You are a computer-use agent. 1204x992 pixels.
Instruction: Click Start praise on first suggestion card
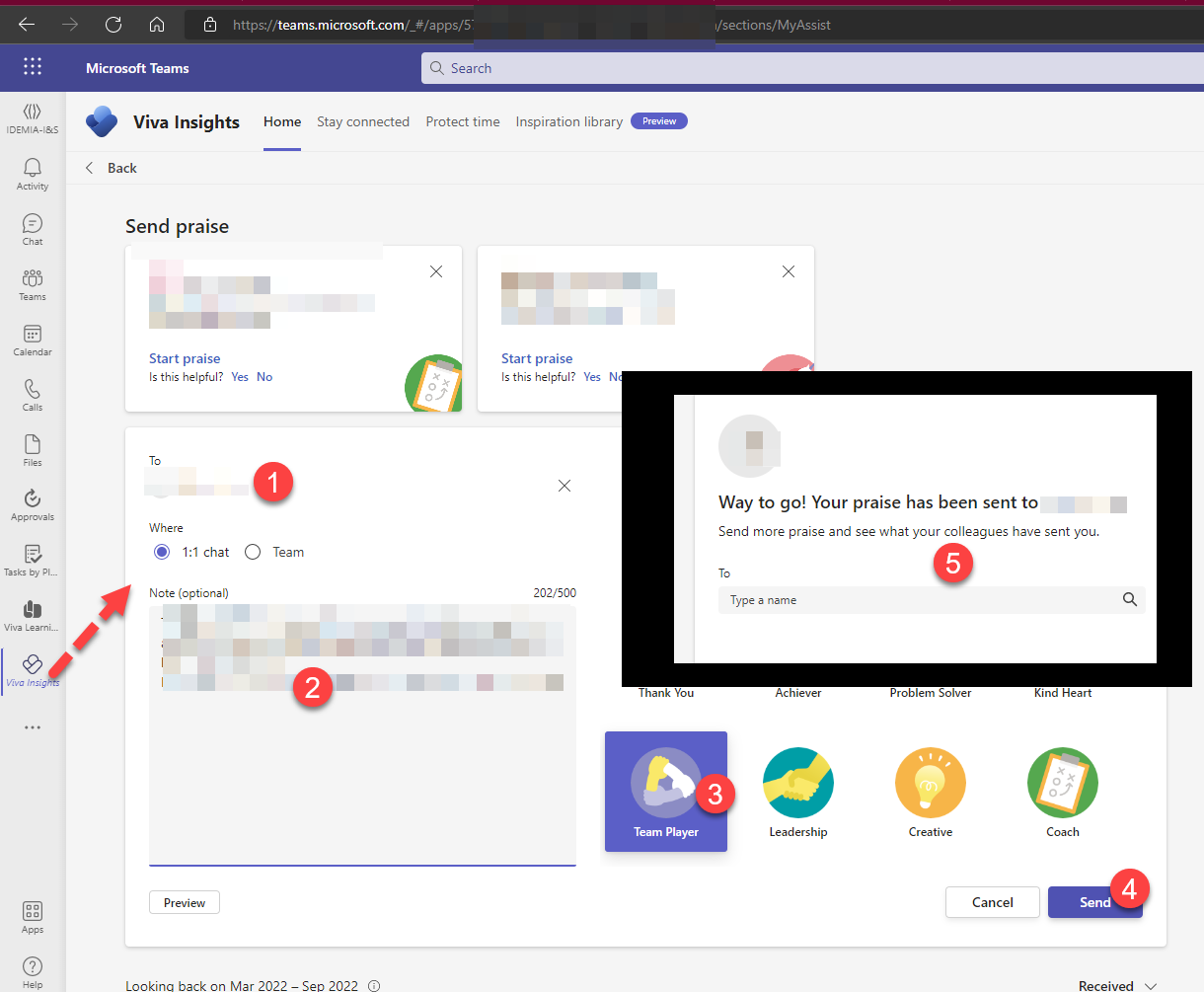[185, 358]
